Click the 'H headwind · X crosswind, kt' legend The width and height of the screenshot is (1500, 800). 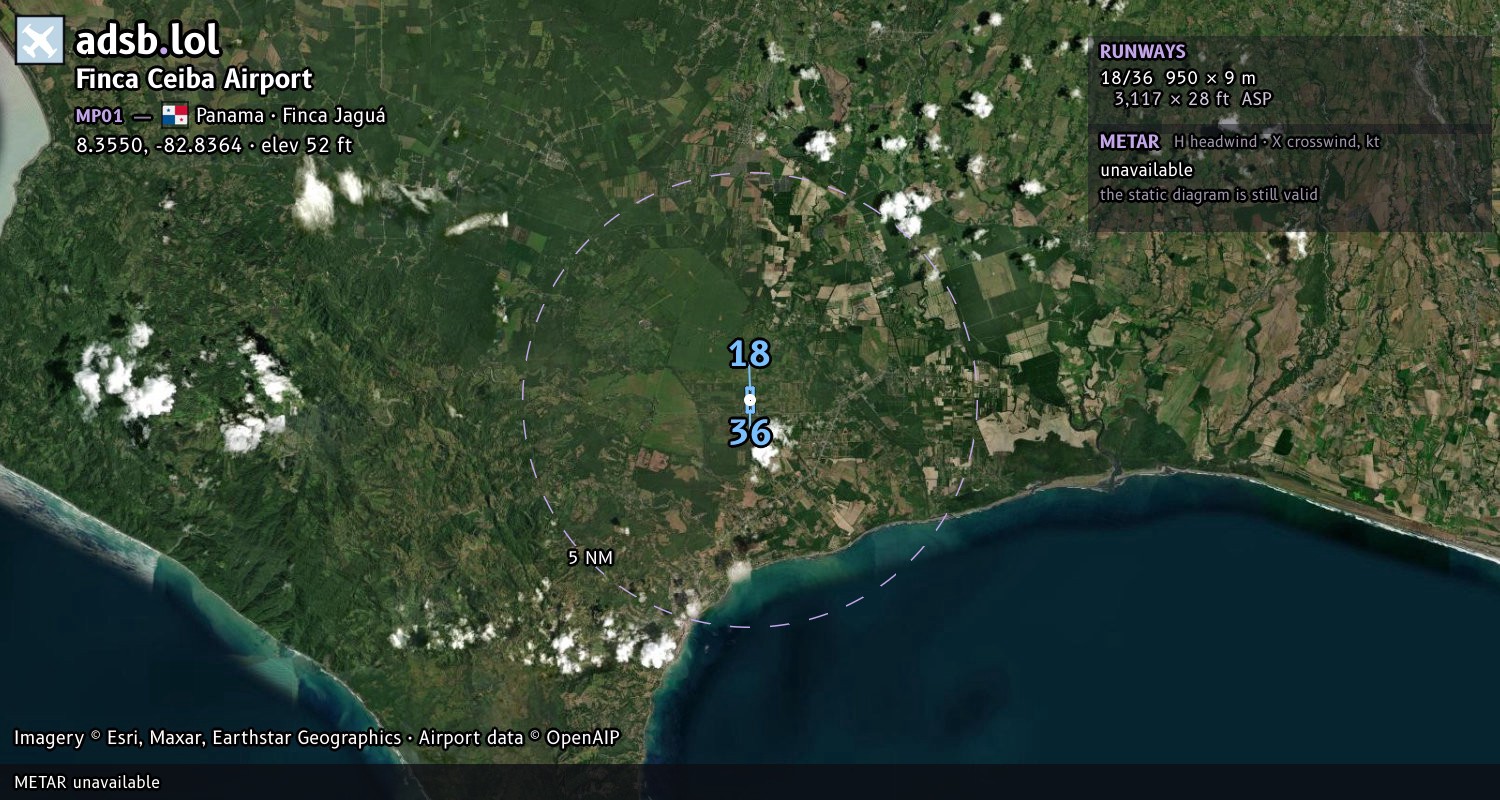pyautogui.click(x=1277, y=142)
